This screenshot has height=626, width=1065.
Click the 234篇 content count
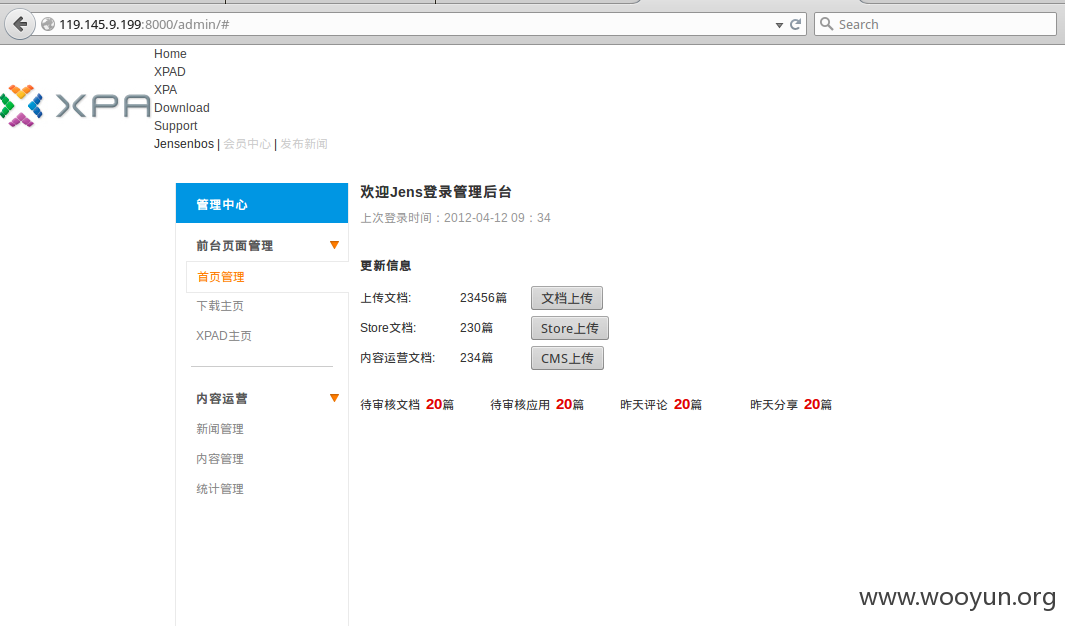coord(476,358)
